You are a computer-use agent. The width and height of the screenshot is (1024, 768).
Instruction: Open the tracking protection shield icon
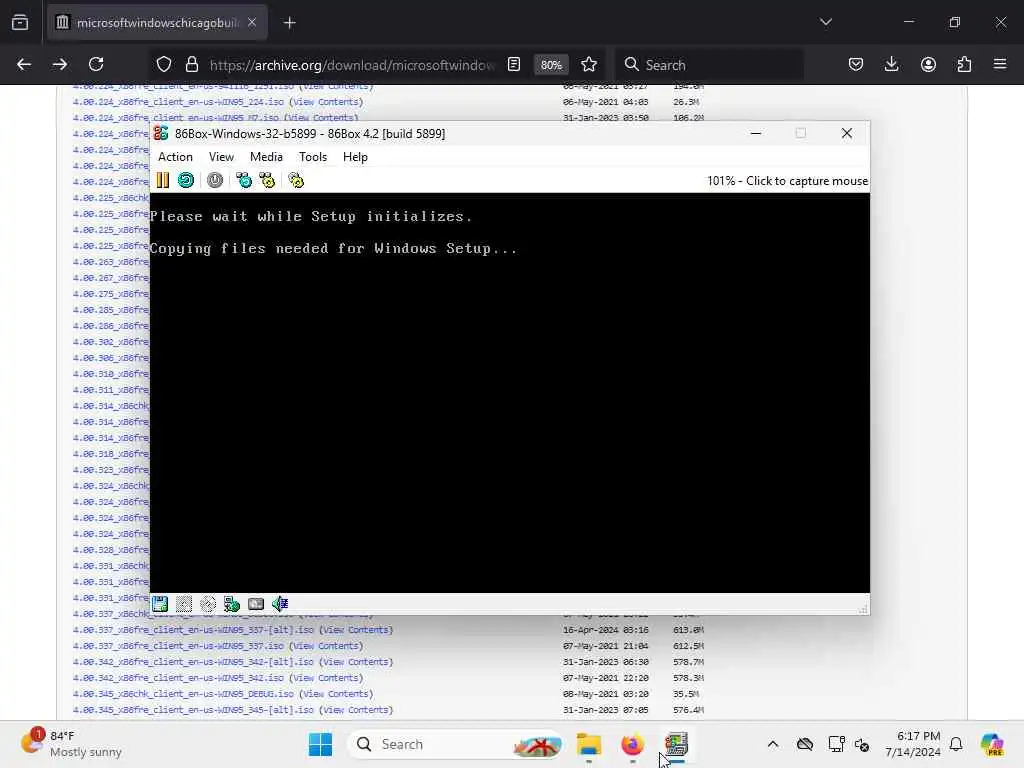(x=164, y=64)
